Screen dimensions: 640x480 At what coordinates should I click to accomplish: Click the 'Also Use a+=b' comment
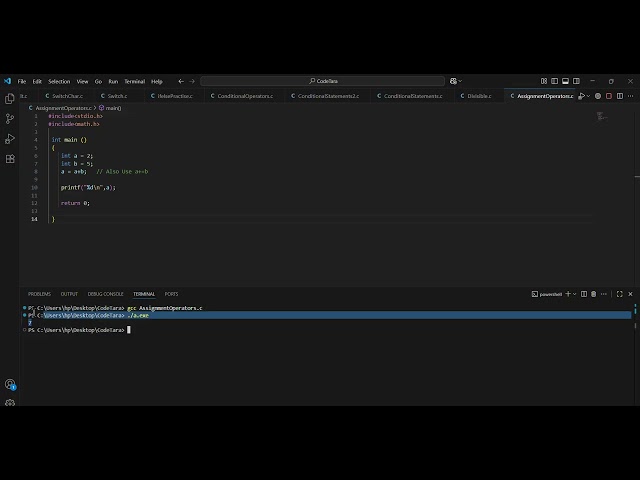tap(122, 171)
